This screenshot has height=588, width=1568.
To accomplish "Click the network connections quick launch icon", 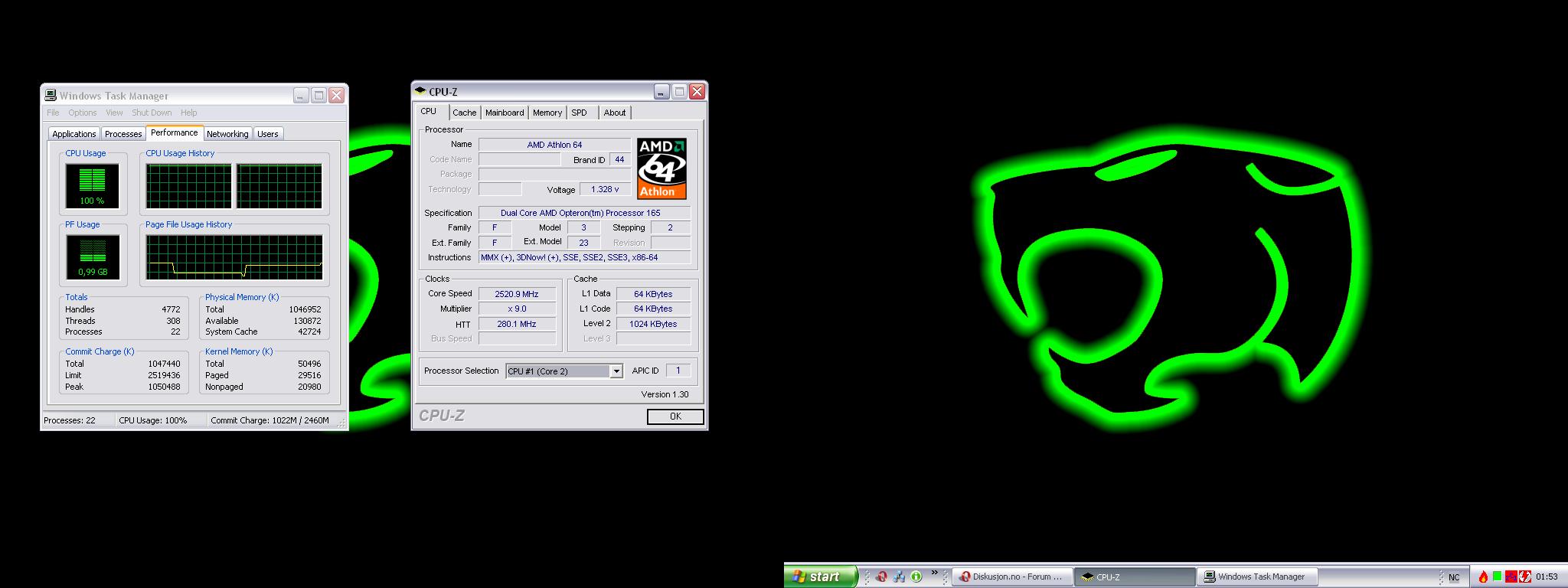I will click(x=899, y=577).
